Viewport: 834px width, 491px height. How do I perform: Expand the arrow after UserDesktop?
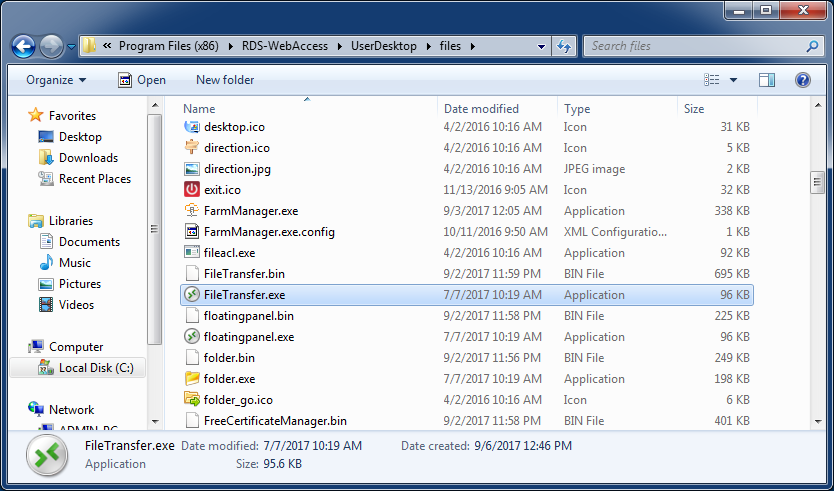[429, 46]
